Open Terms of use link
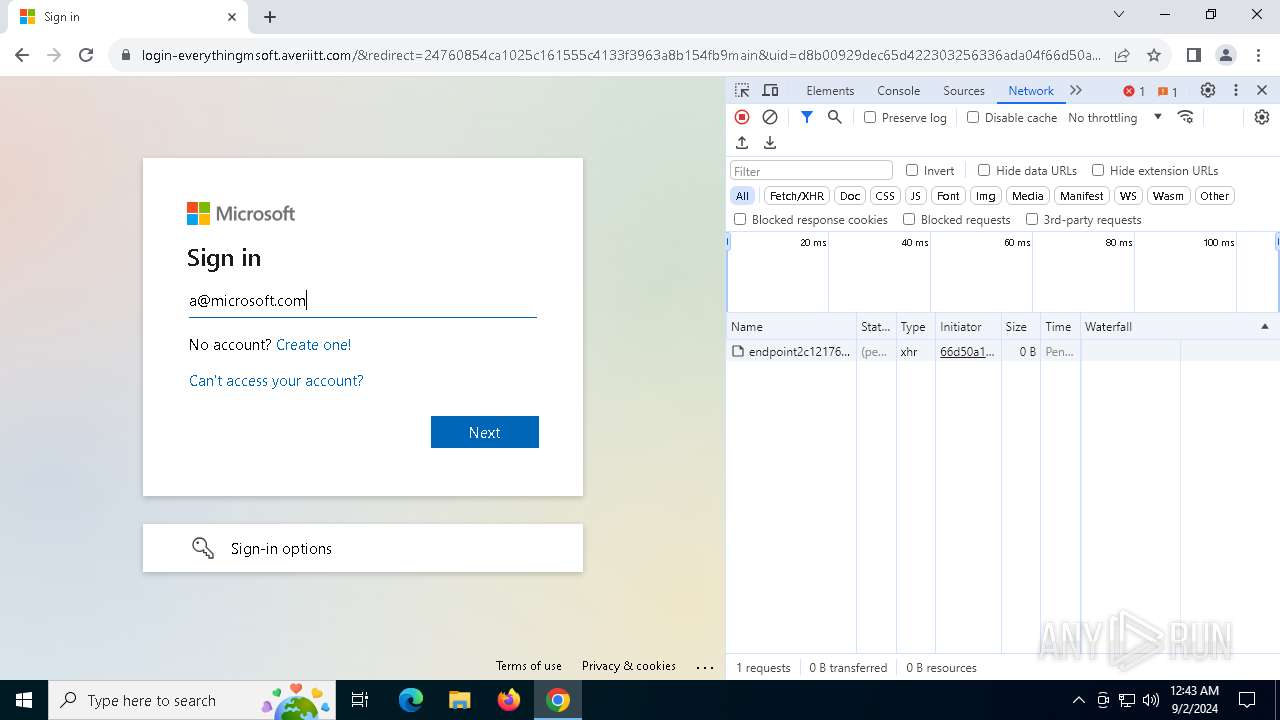Image resolution: width=1280 pixels, height=720 pixels. [529, 666]
